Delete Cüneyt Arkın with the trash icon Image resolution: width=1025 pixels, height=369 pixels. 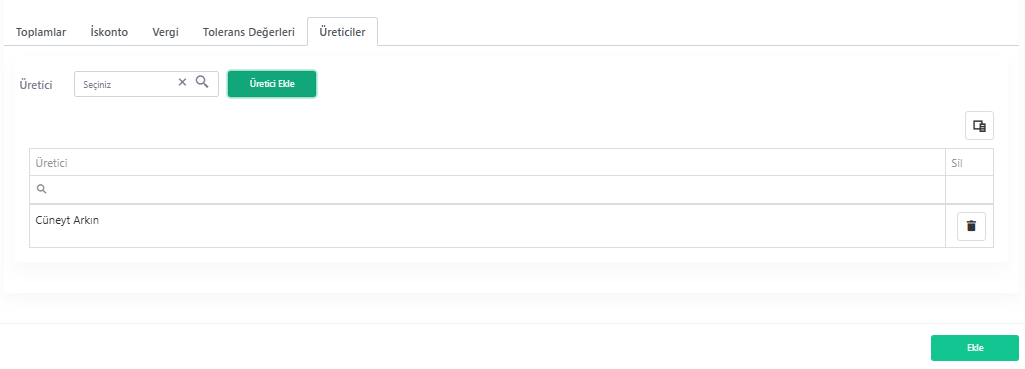coord(971,226)
